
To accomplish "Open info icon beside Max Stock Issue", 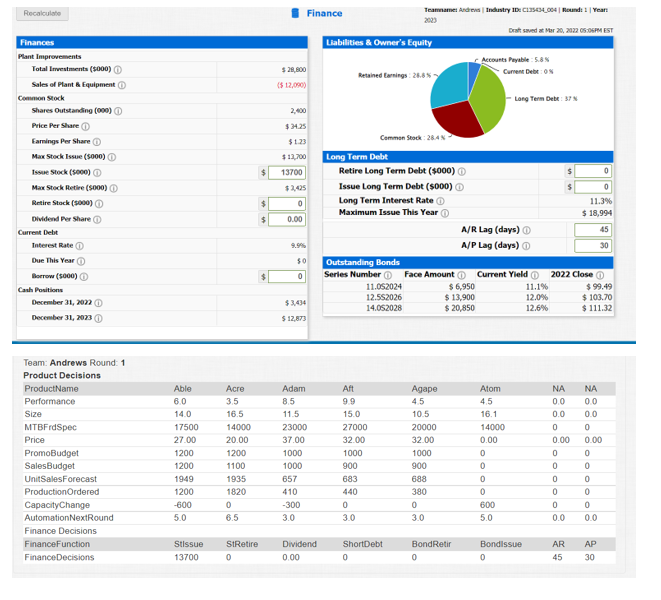I will point(112,157).
